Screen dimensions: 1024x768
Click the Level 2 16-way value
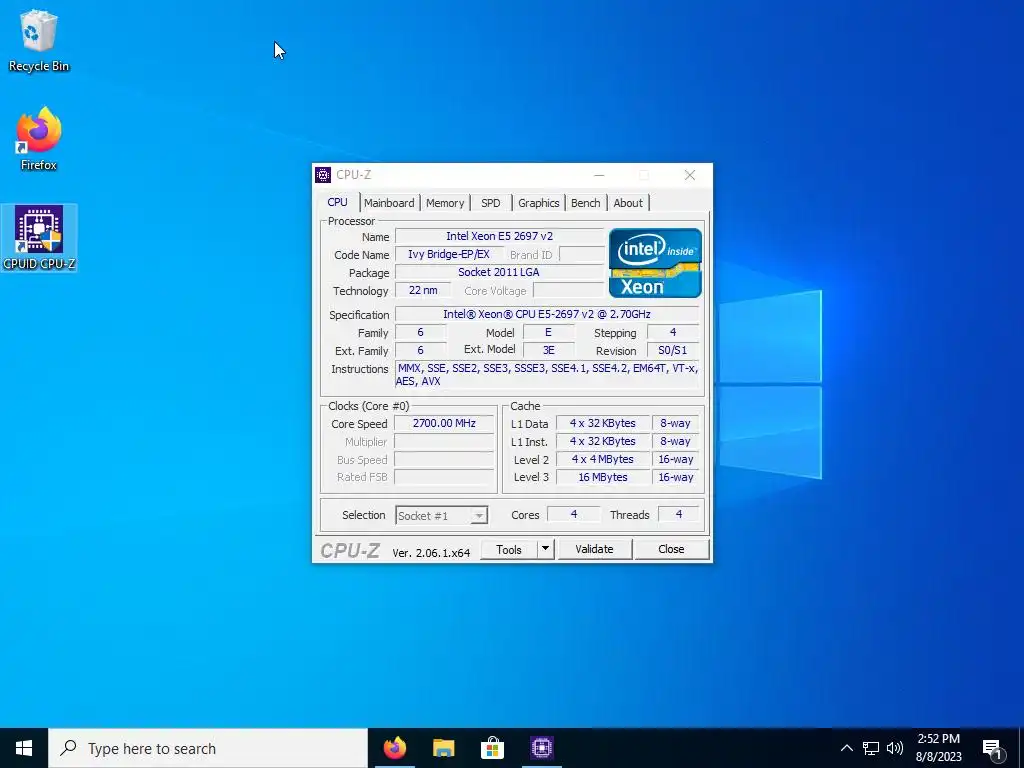(x=676, y=459)
